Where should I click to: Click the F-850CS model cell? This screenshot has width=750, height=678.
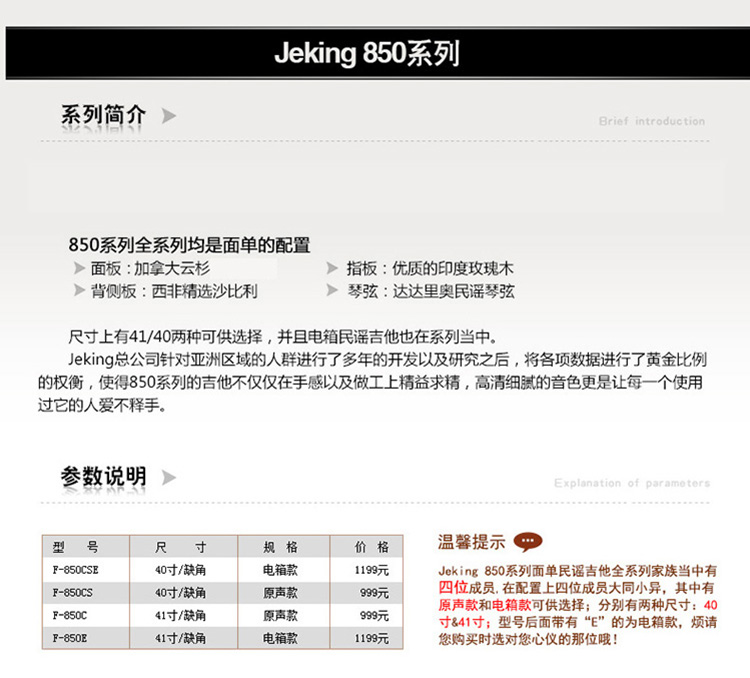[x=73, y=593]
